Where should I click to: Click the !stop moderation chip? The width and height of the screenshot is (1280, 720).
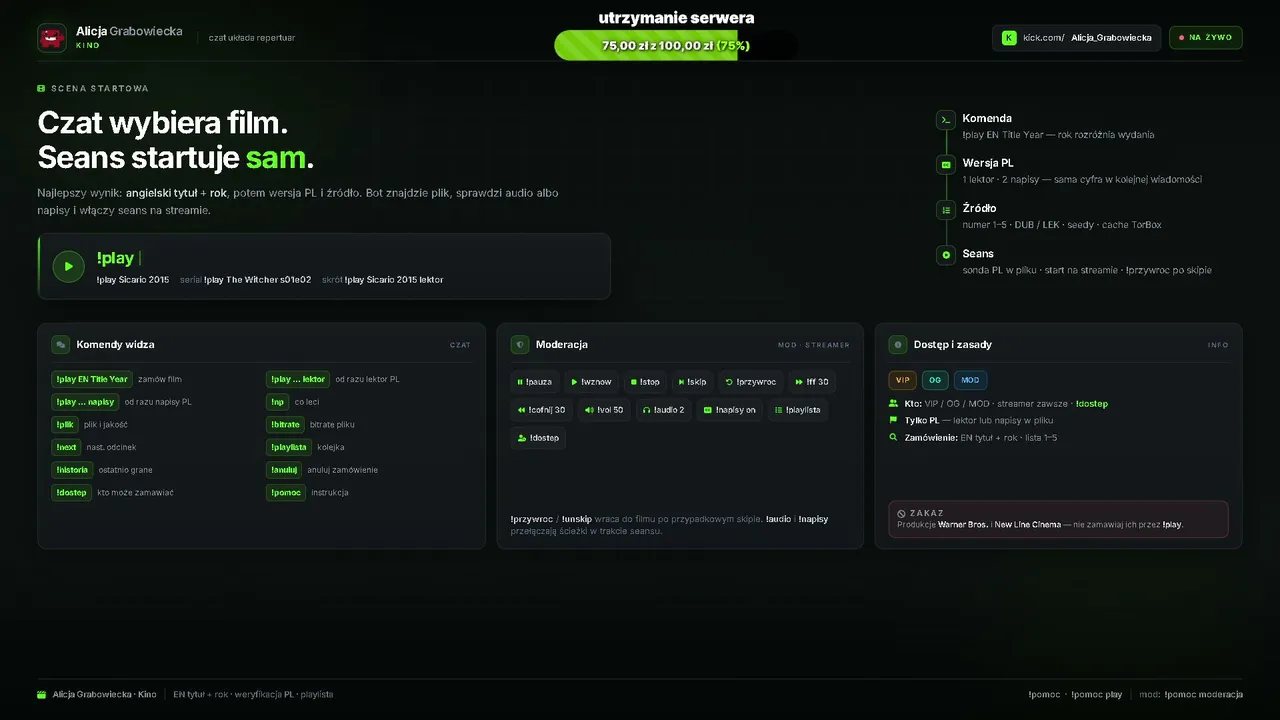(645, 382)
